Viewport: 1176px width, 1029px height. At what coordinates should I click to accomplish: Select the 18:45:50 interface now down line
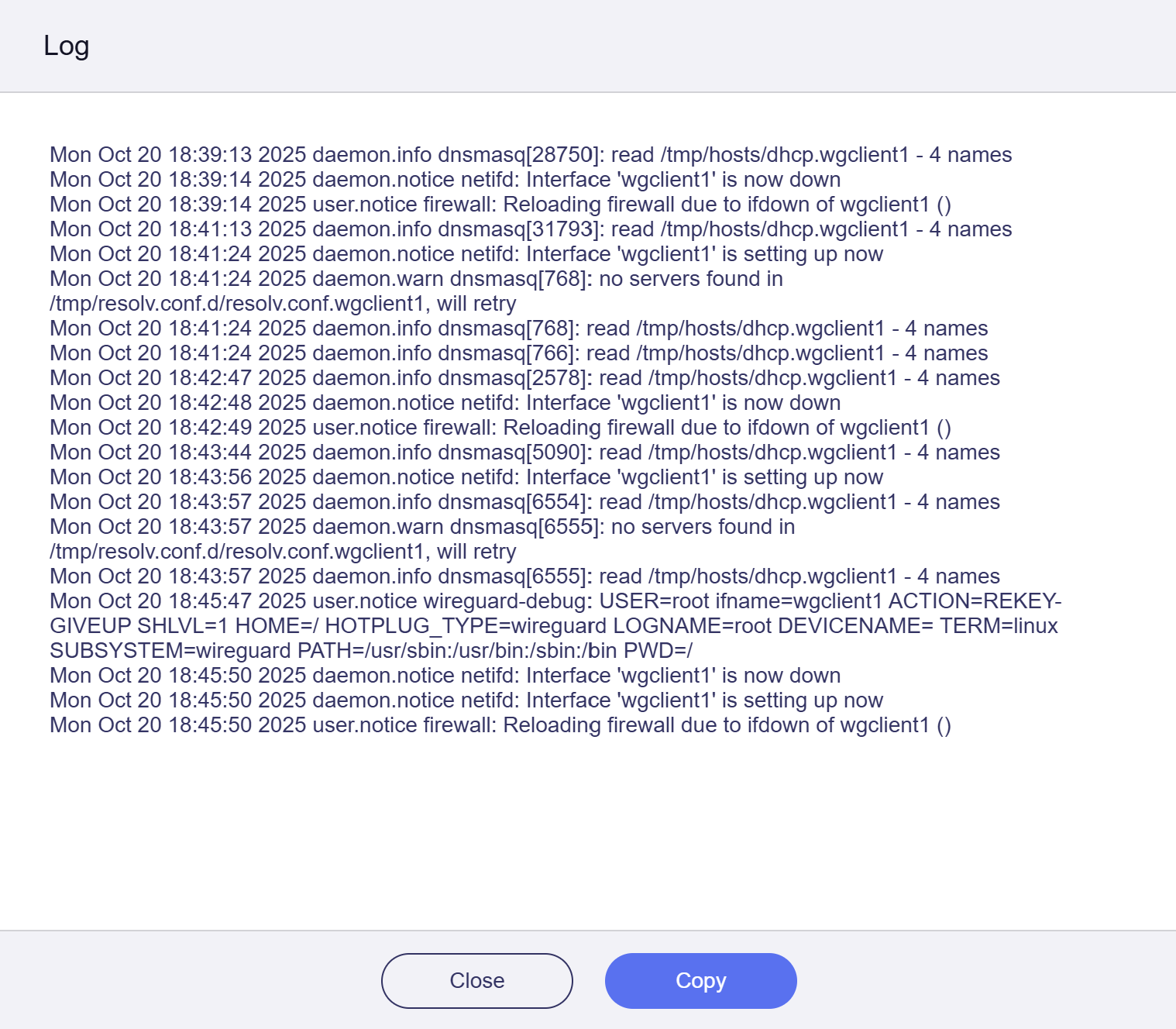[x=445, y=676]
